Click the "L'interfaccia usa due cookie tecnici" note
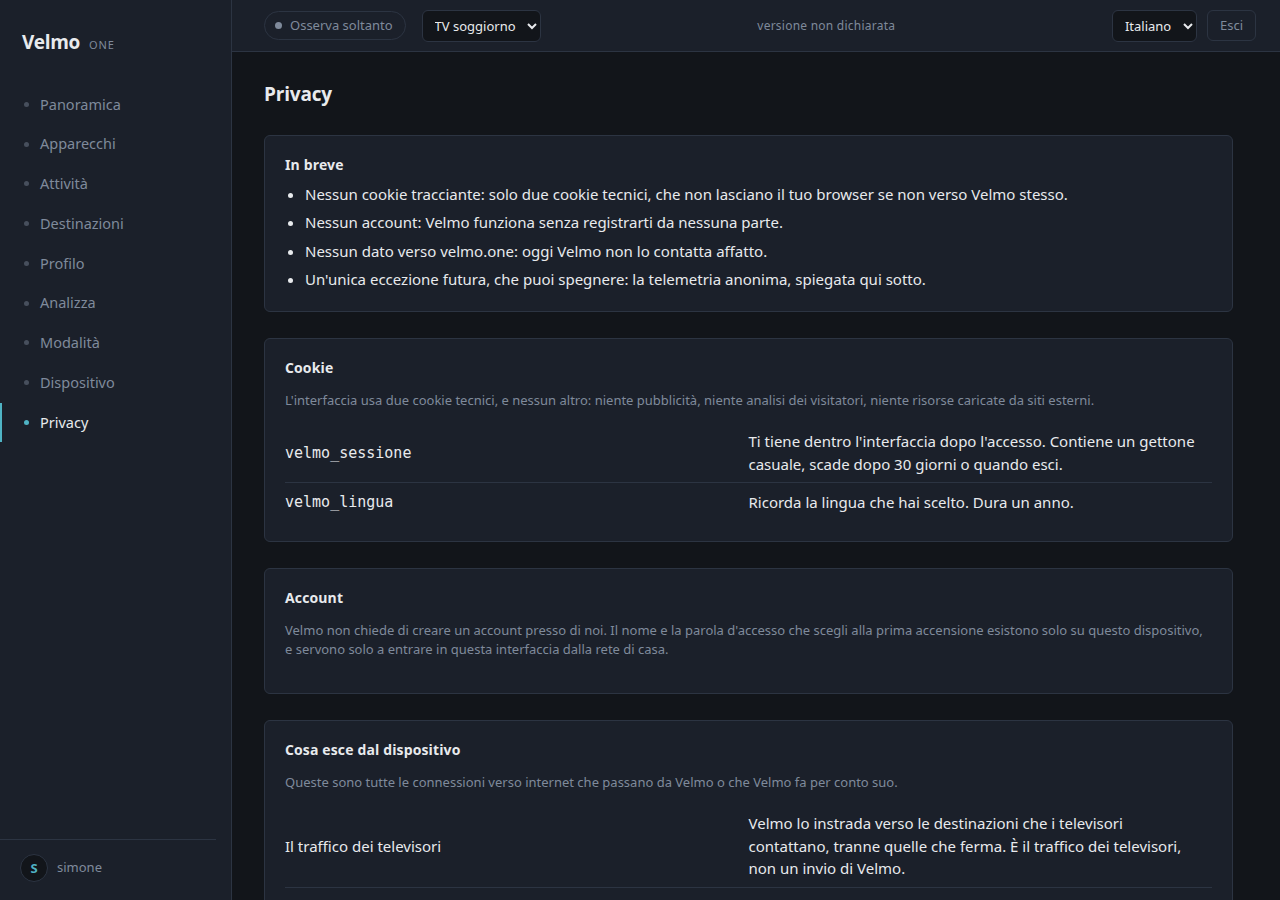The width and height of the screenshot is (1280, 900). 689,401
